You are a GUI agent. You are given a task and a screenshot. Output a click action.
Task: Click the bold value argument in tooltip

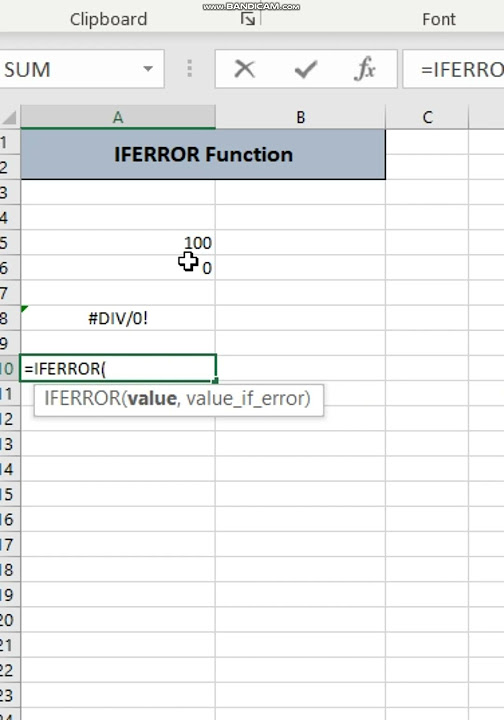click(x=152, y=399)
